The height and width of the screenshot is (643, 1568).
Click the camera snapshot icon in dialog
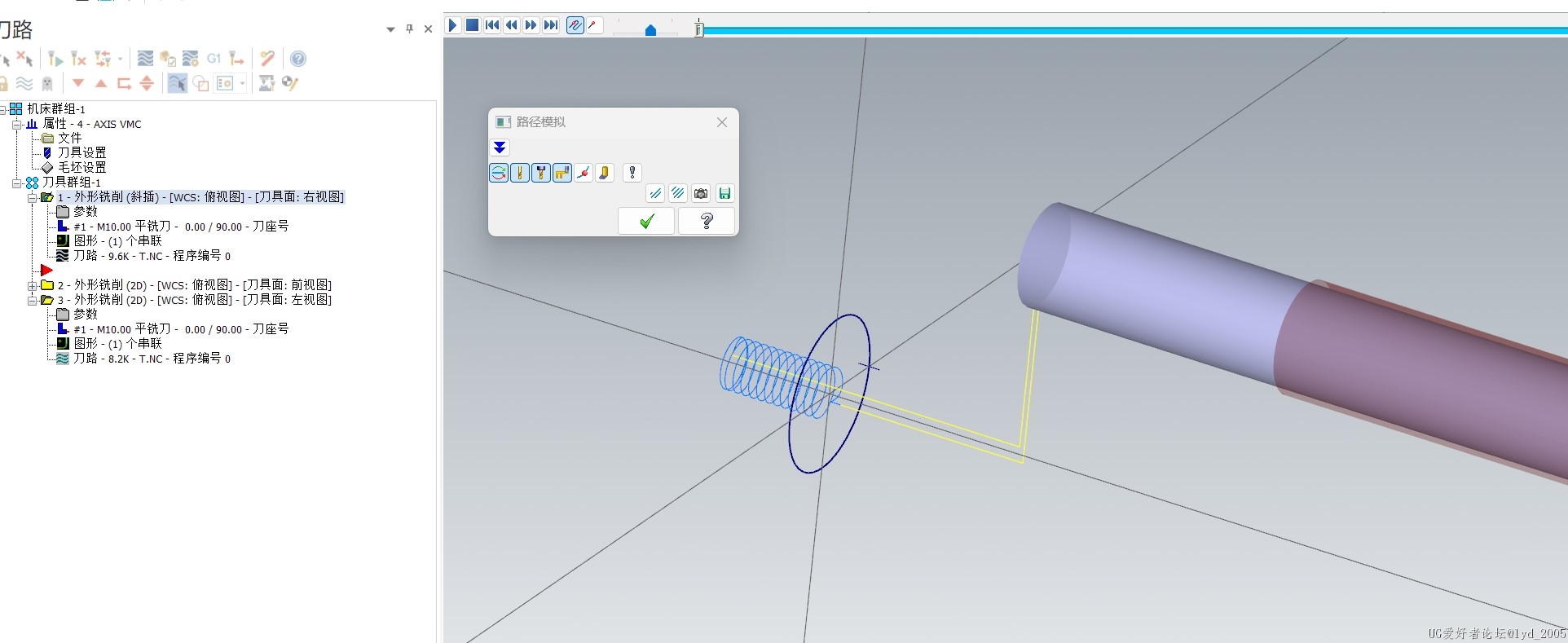pos(701,194)
